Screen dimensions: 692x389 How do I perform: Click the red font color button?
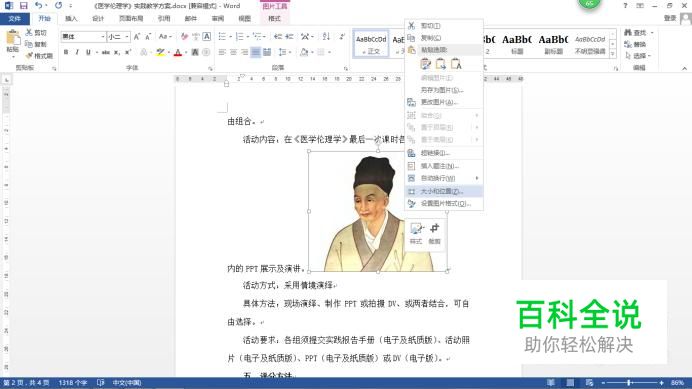pos(178,53)
